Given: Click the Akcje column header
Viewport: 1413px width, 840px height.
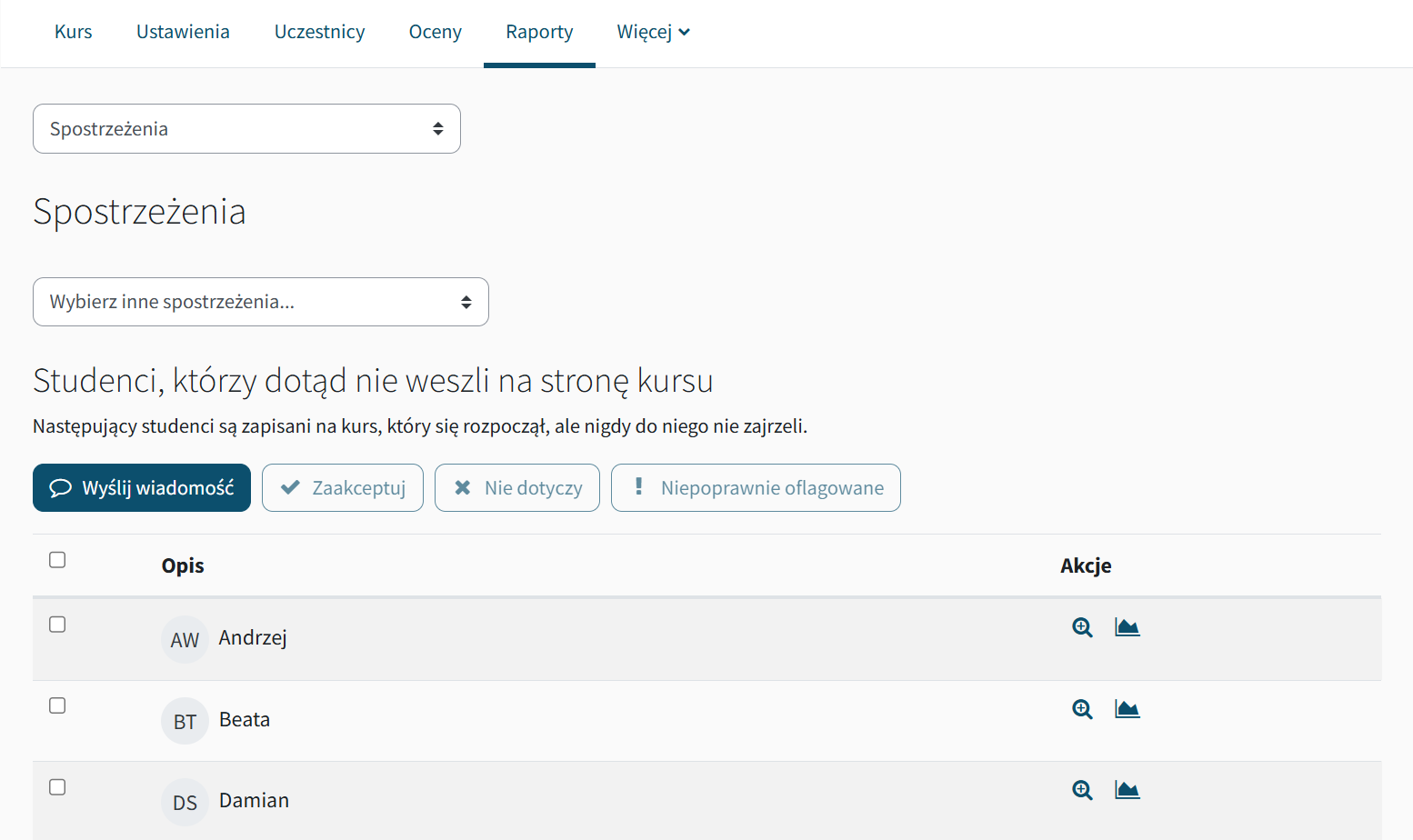Looking at the screenshot, I should (x=1086, y=565).
